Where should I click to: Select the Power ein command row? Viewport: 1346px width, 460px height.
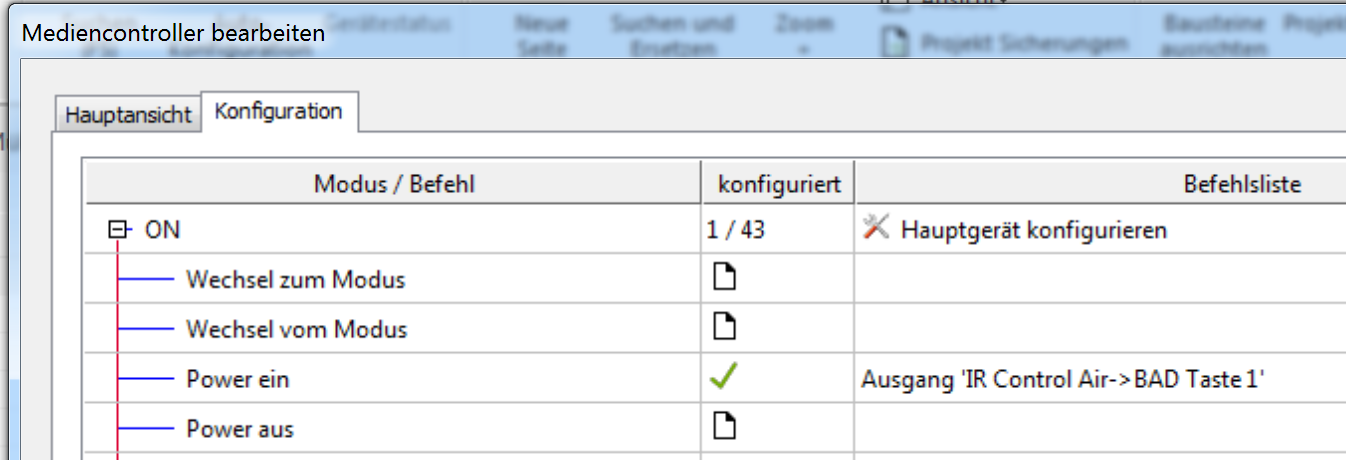point(238,380)
